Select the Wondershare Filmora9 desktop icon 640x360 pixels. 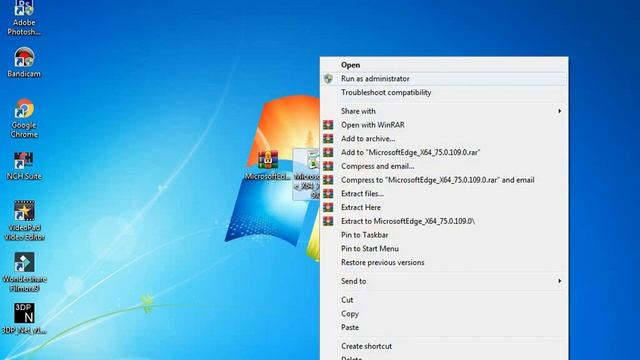pos(24,272)
